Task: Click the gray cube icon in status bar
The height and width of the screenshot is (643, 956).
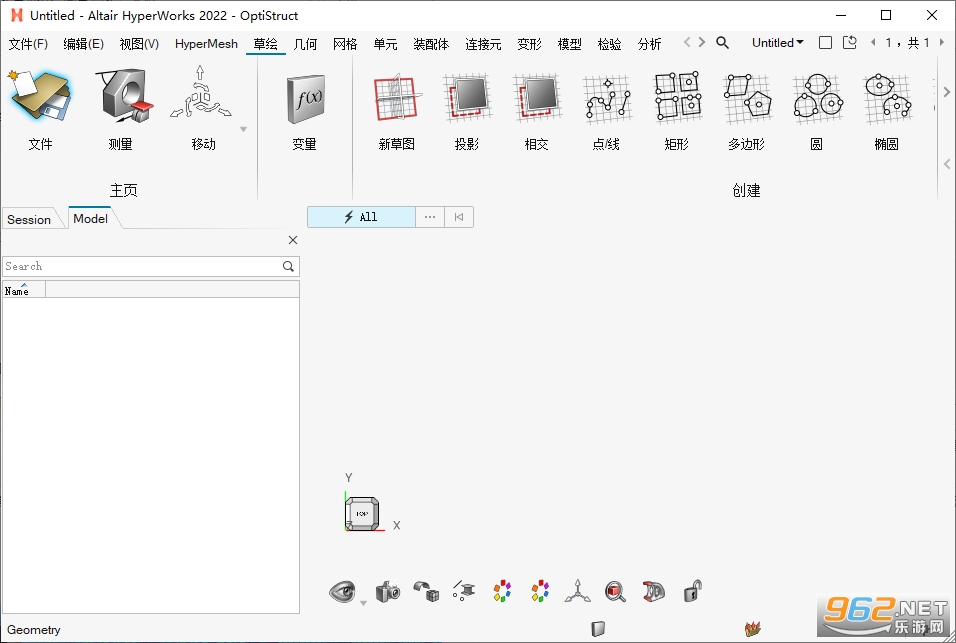Action: click(x=598, y=628)
